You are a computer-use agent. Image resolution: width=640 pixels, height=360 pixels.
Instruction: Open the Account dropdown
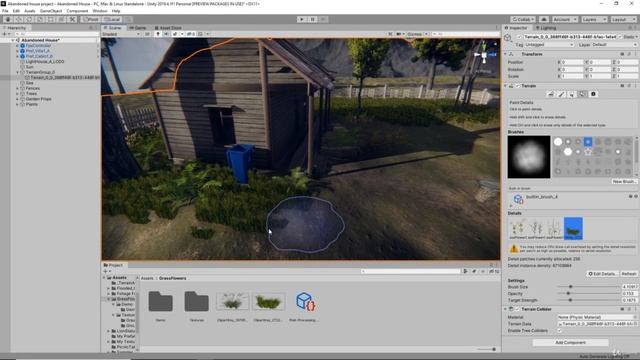pyautogui.click(x=565, y=19)
